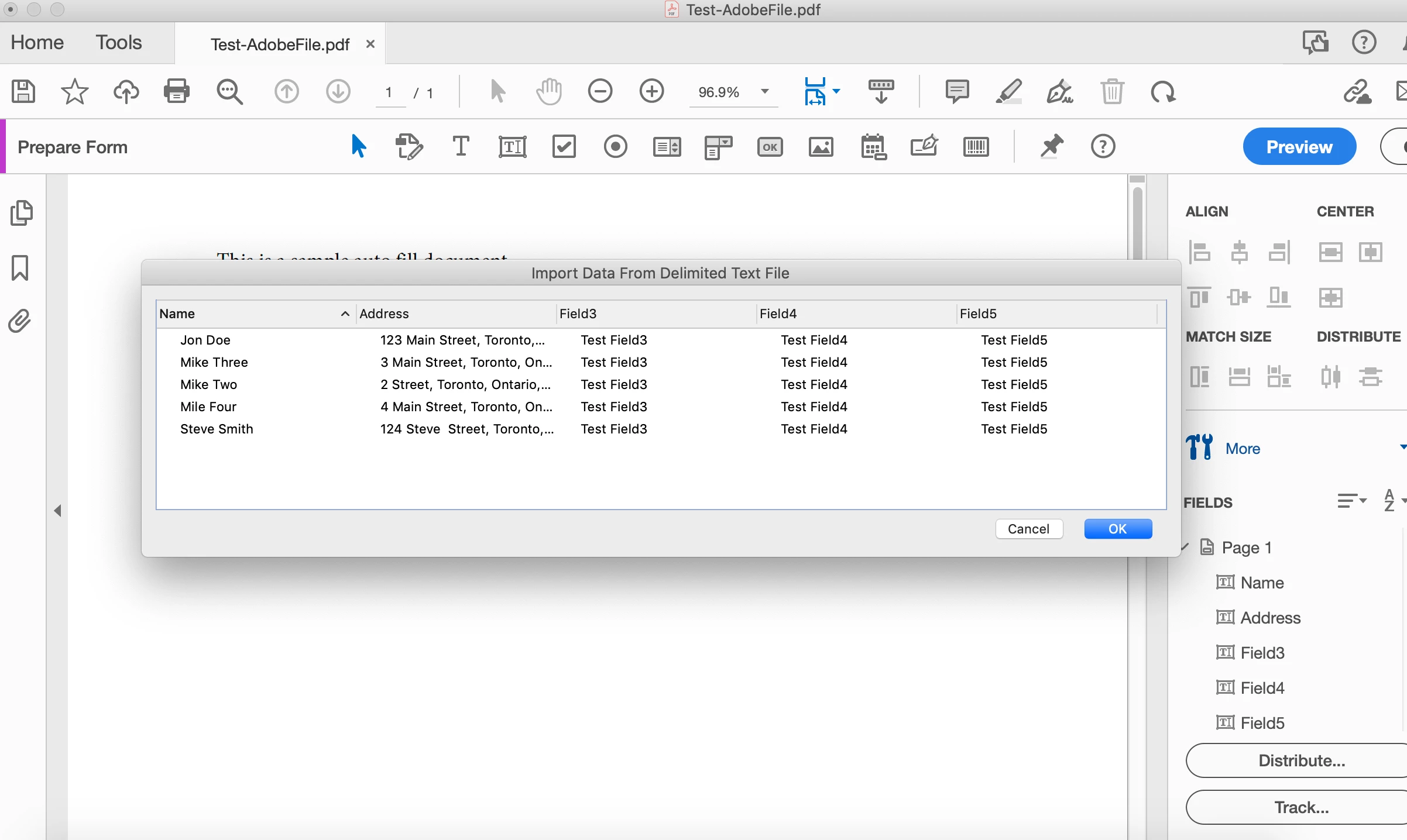Open the Attachments panel paperclip icon
Screen dimensions: 1407x840
[x=20, y=321]
